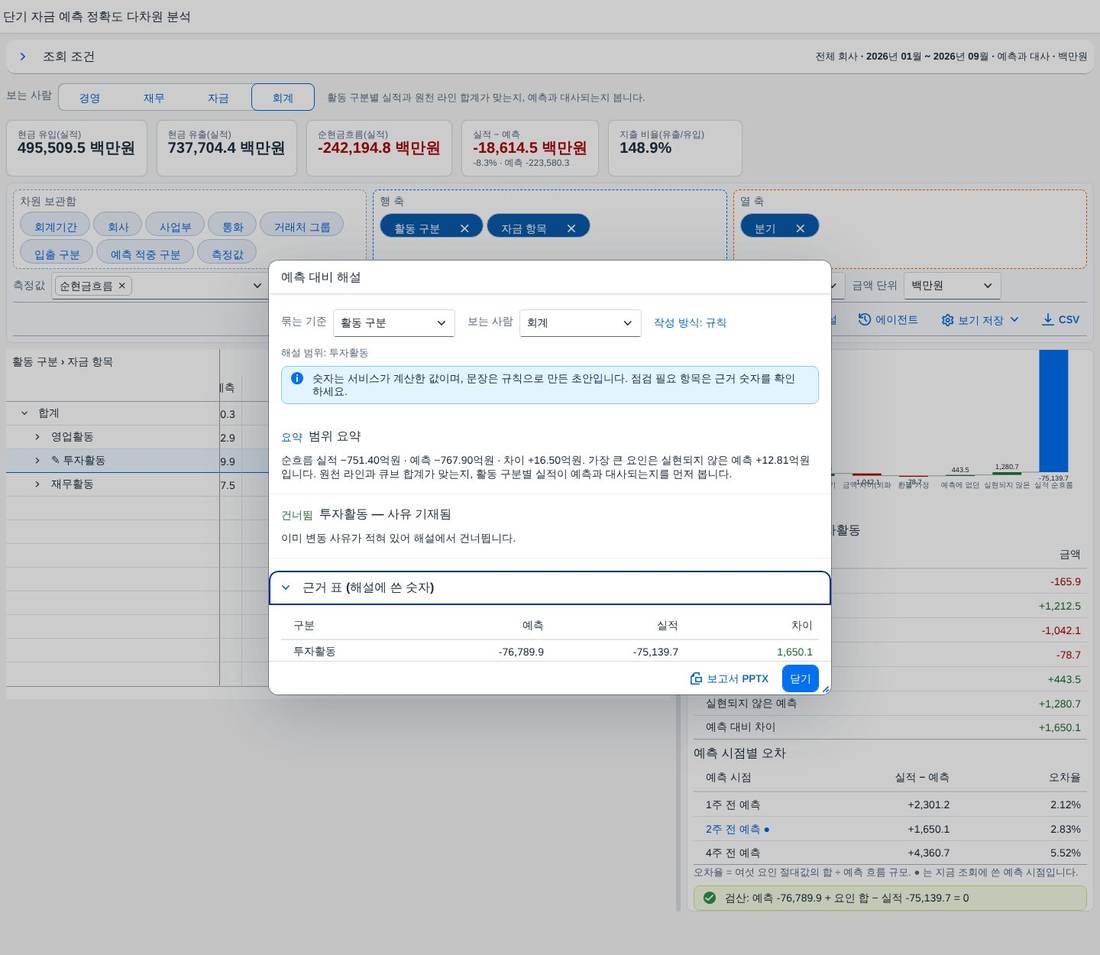The height and width of the screenshot is (955, 1100).
Task: Select the 2주 전 예측 row
Action: point(892,829)
